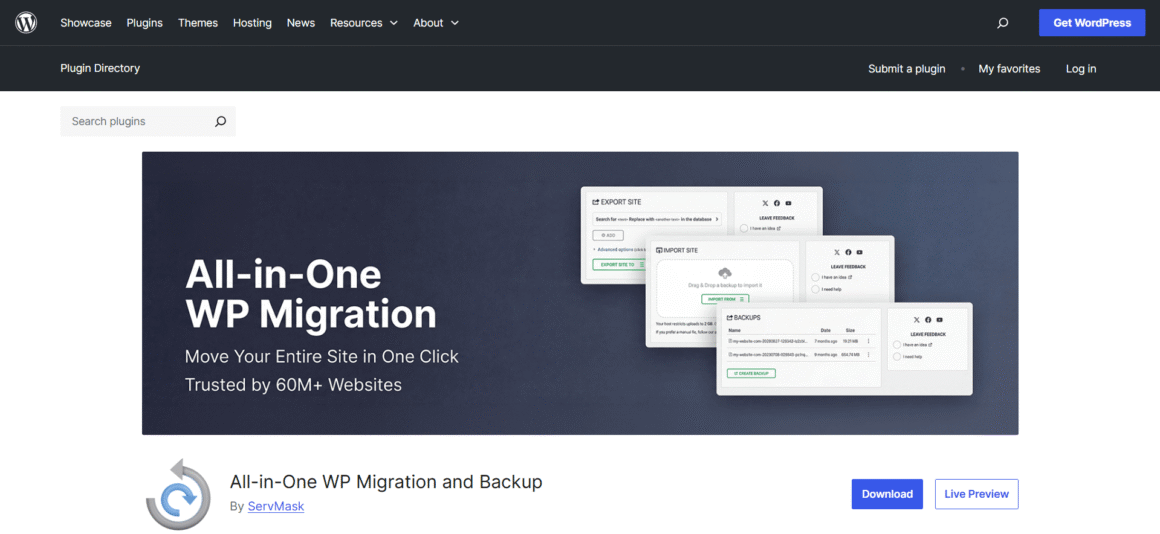Open the Submit a plugin link
This screenshot has width=1160, height=534.
coord(907,69)
